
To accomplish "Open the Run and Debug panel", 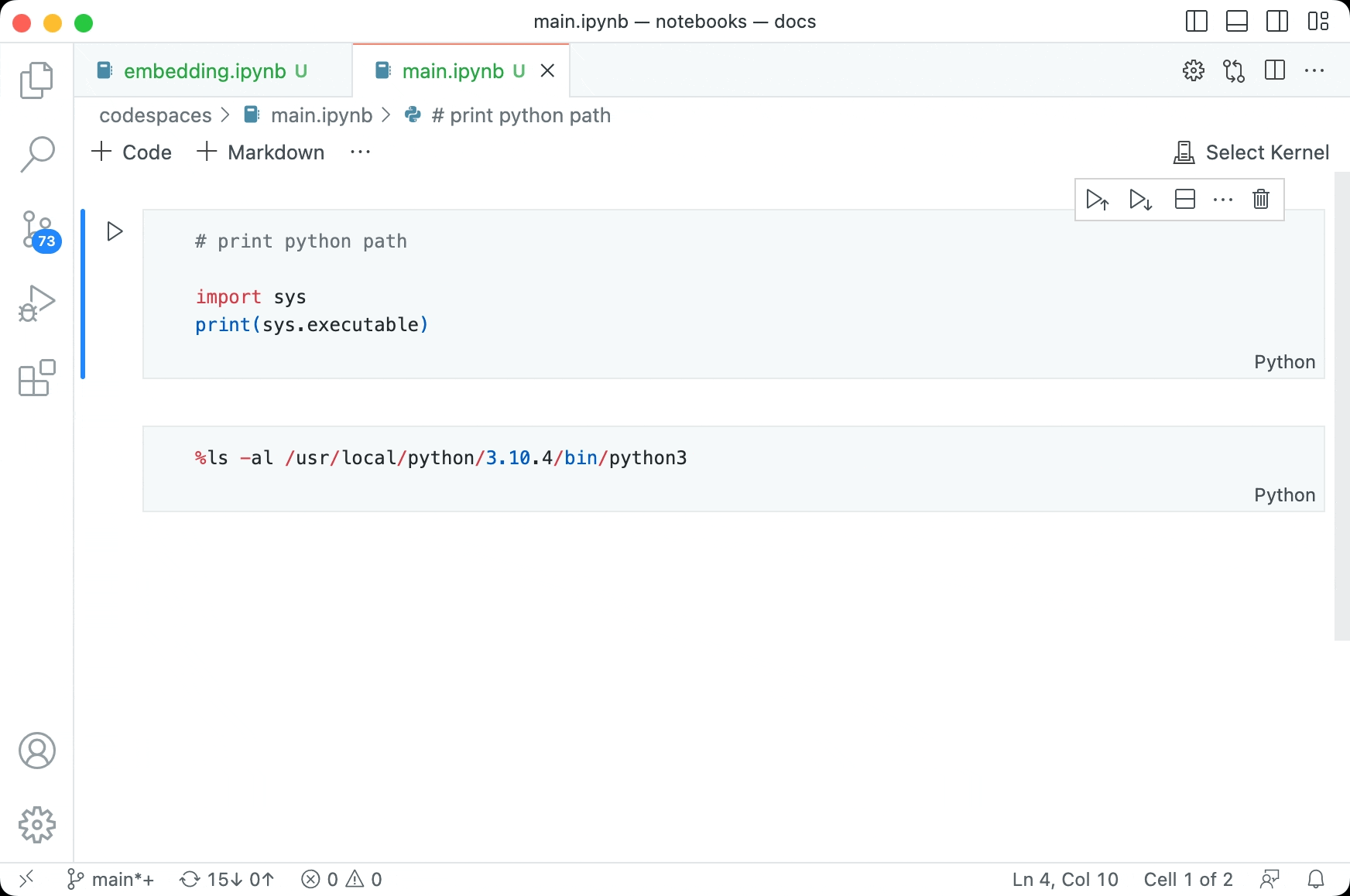I will pos(36,303).
